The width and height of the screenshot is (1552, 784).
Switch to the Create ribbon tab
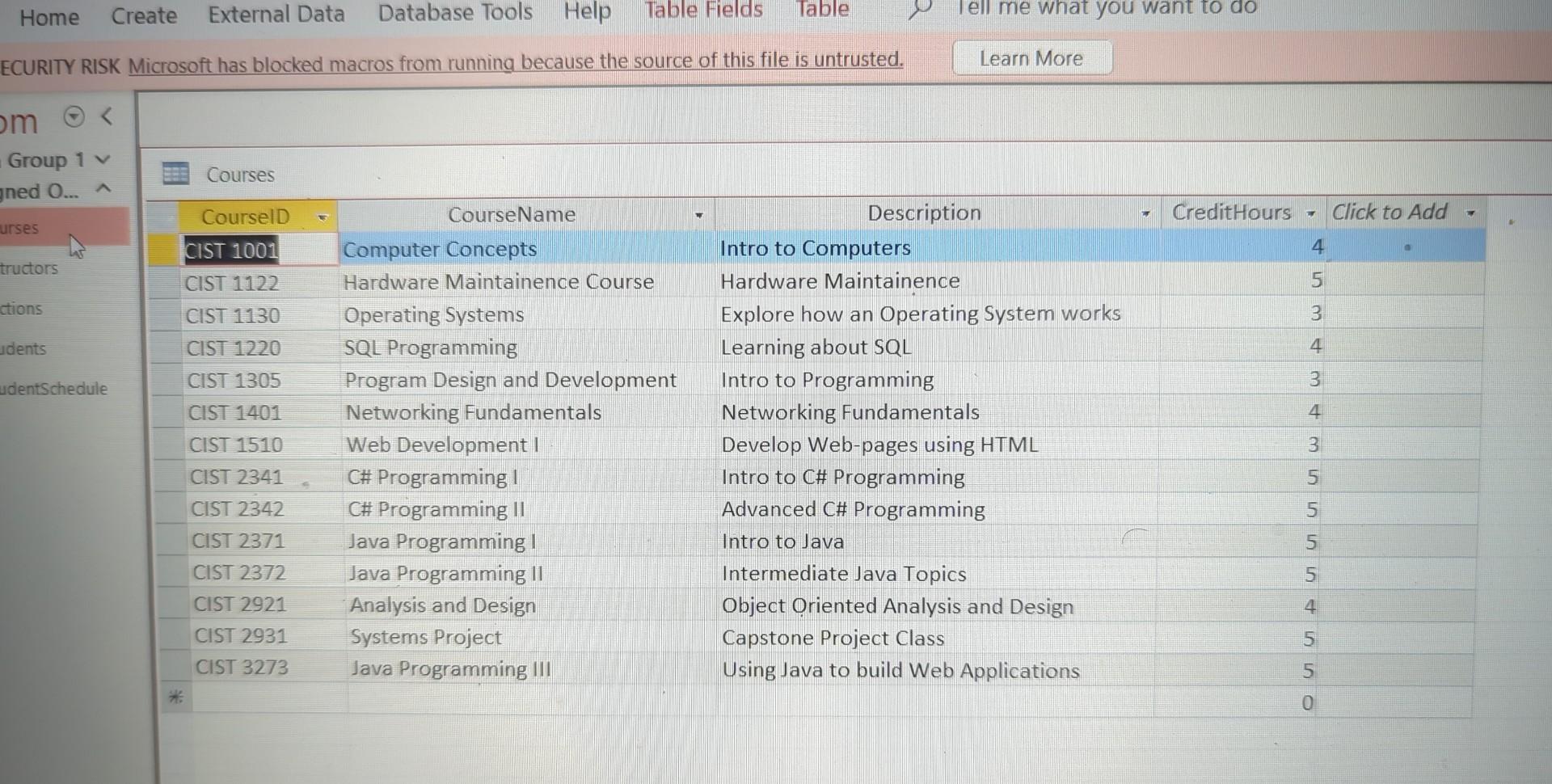143,15
